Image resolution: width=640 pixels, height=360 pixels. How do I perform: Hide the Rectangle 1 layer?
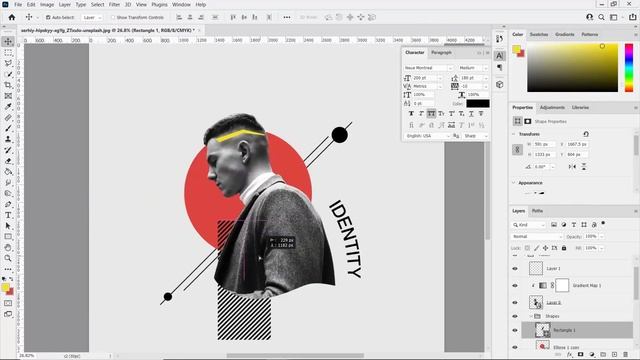click(x=515, y=330)
